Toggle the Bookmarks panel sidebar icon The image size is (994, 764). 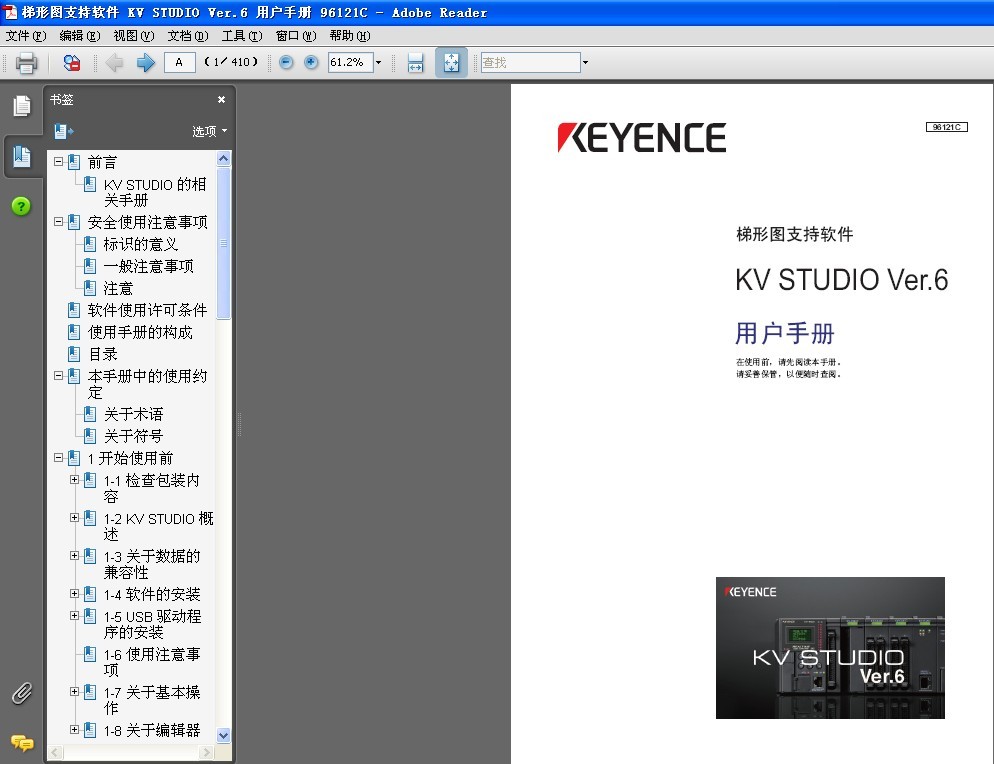coord(21,156)
